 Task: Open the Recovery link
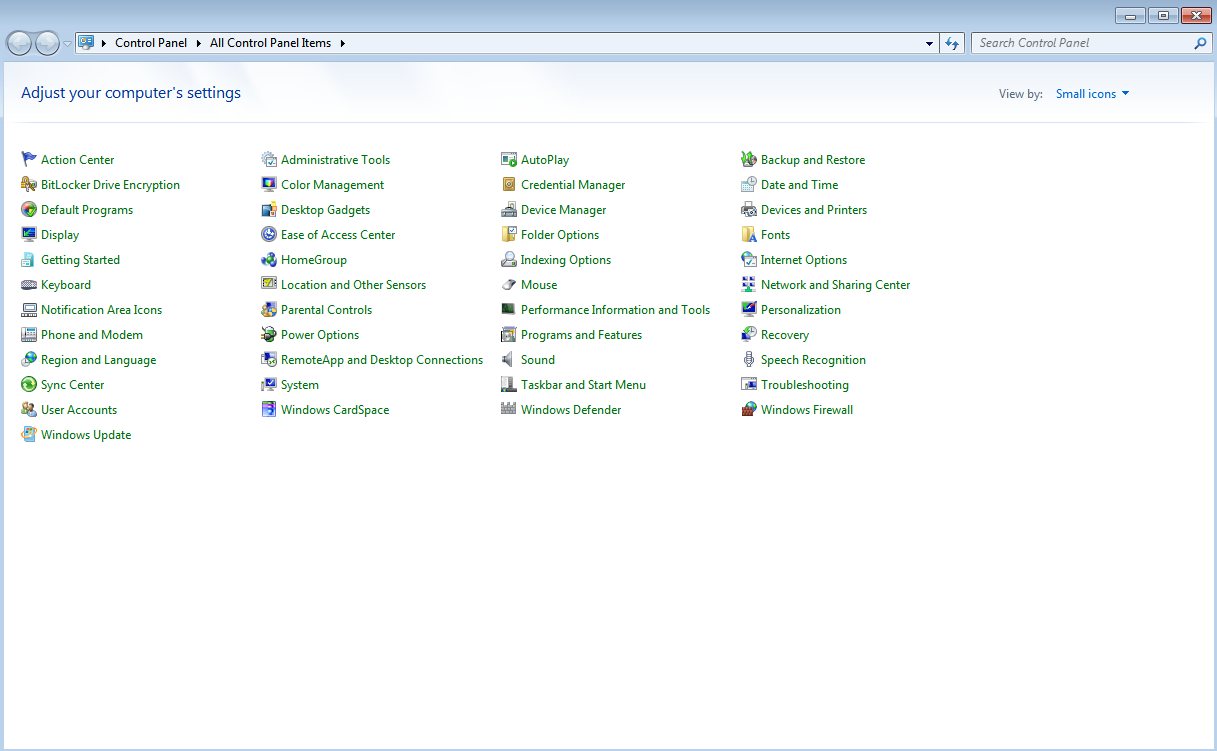785,334
